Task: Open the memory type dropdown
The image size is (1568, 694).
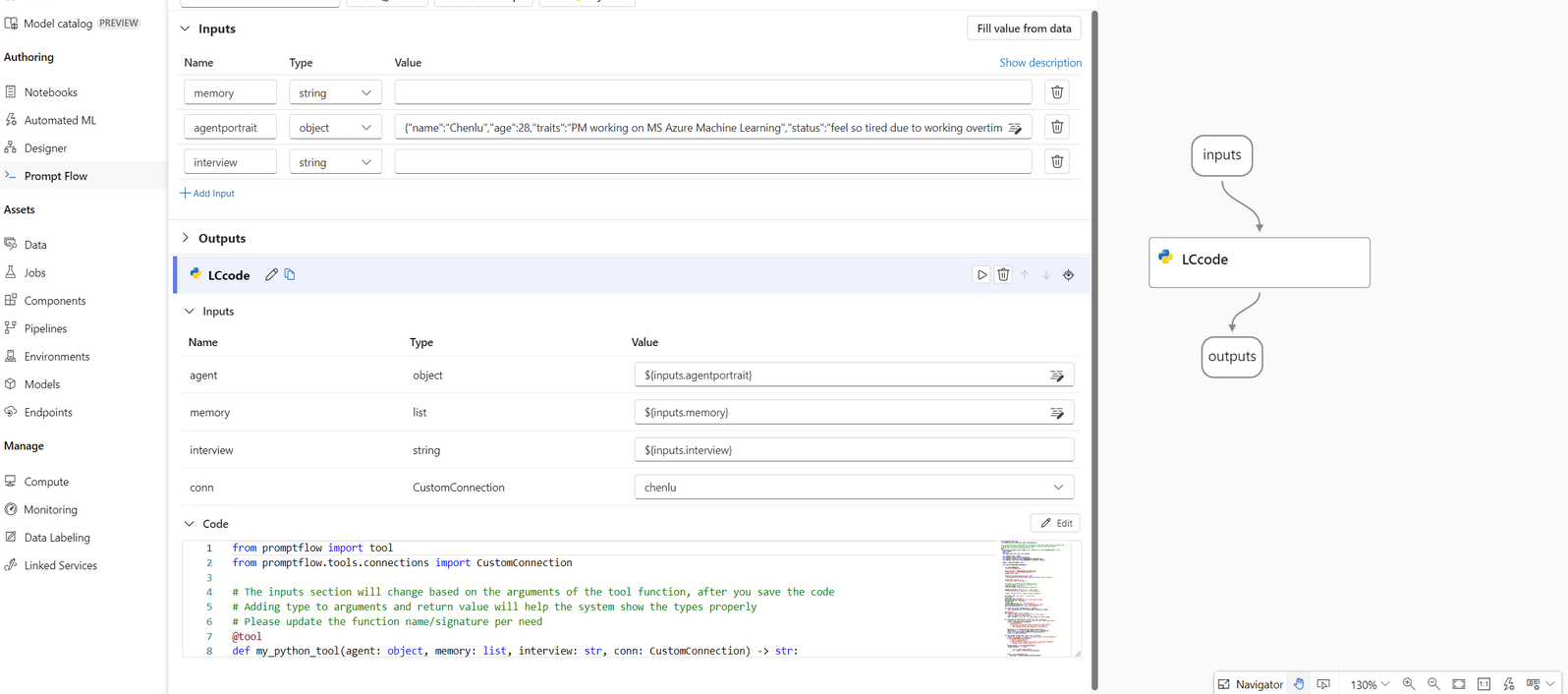Action: 335,92
